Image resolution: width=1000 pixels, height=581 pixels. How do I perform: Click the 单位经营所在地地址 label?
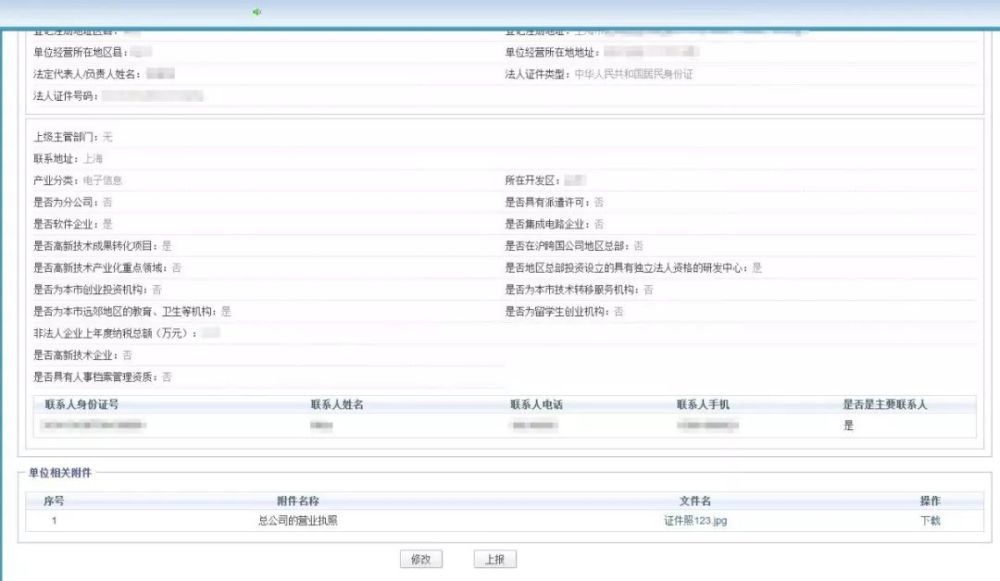[x=552, y=52]
